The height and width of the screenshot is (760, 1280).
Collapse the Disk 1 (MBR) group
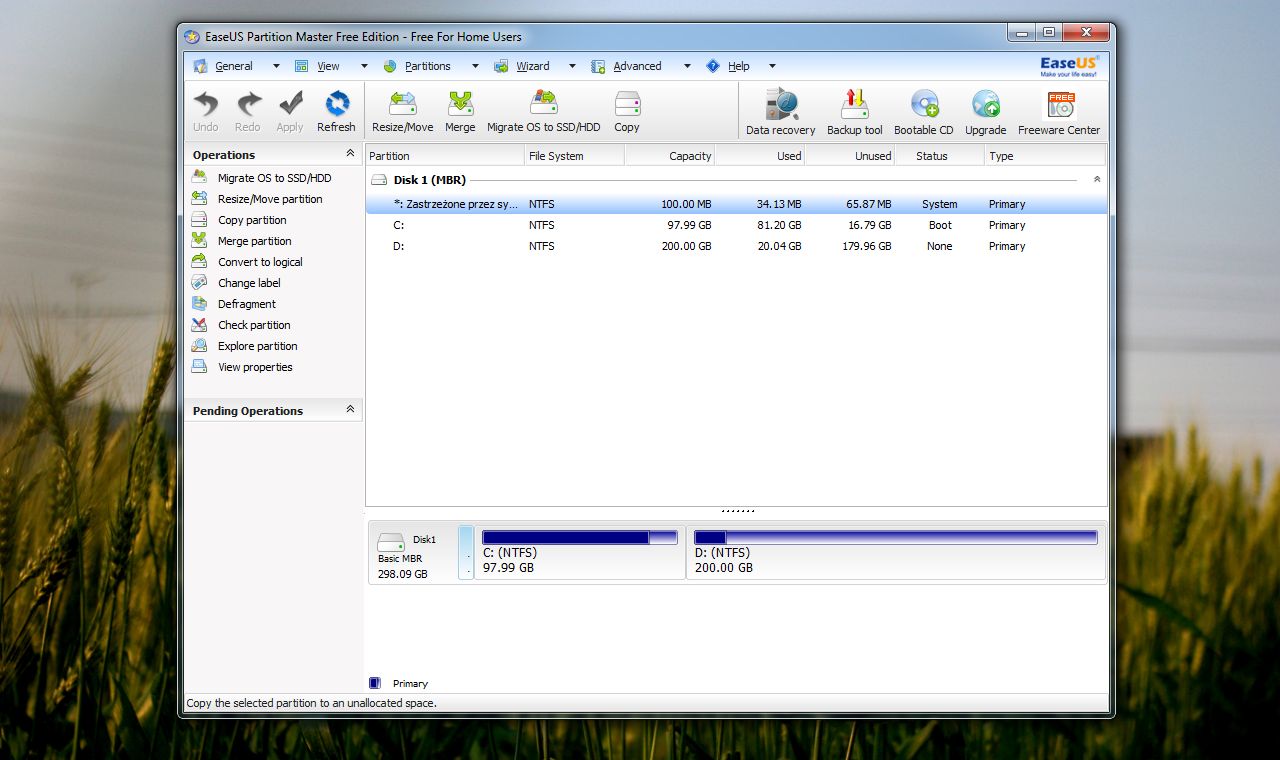pyautogui.click(x=1097, y=180)
